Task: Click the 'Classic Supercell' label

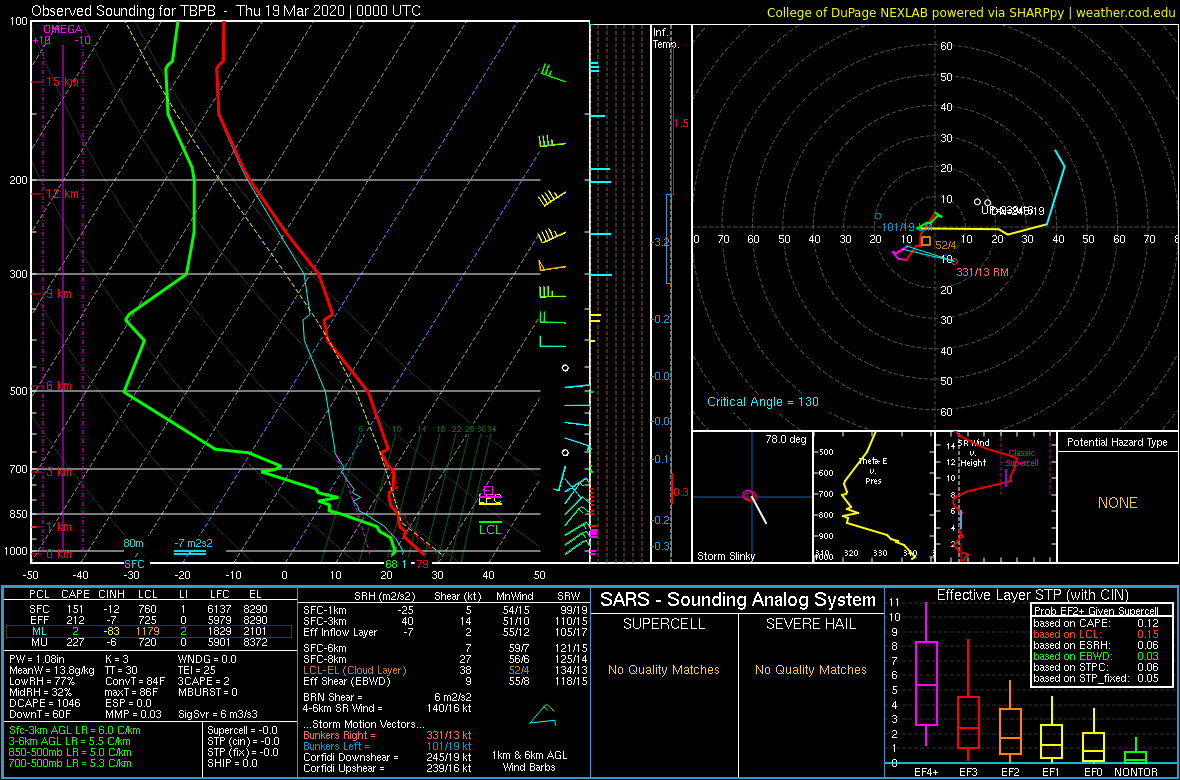Action: click(1022, 458)
